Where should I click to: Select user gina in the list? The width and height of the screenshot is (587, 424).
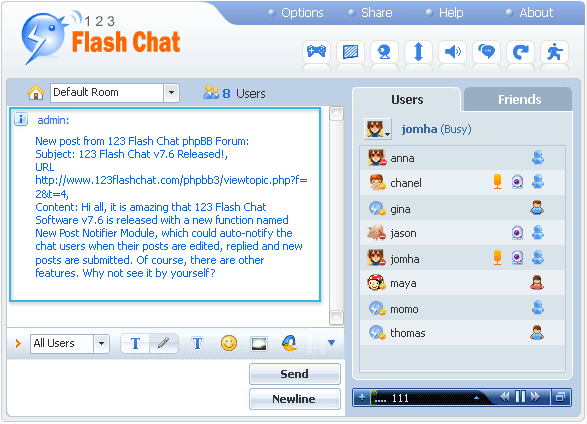click(x=462, y=208)
